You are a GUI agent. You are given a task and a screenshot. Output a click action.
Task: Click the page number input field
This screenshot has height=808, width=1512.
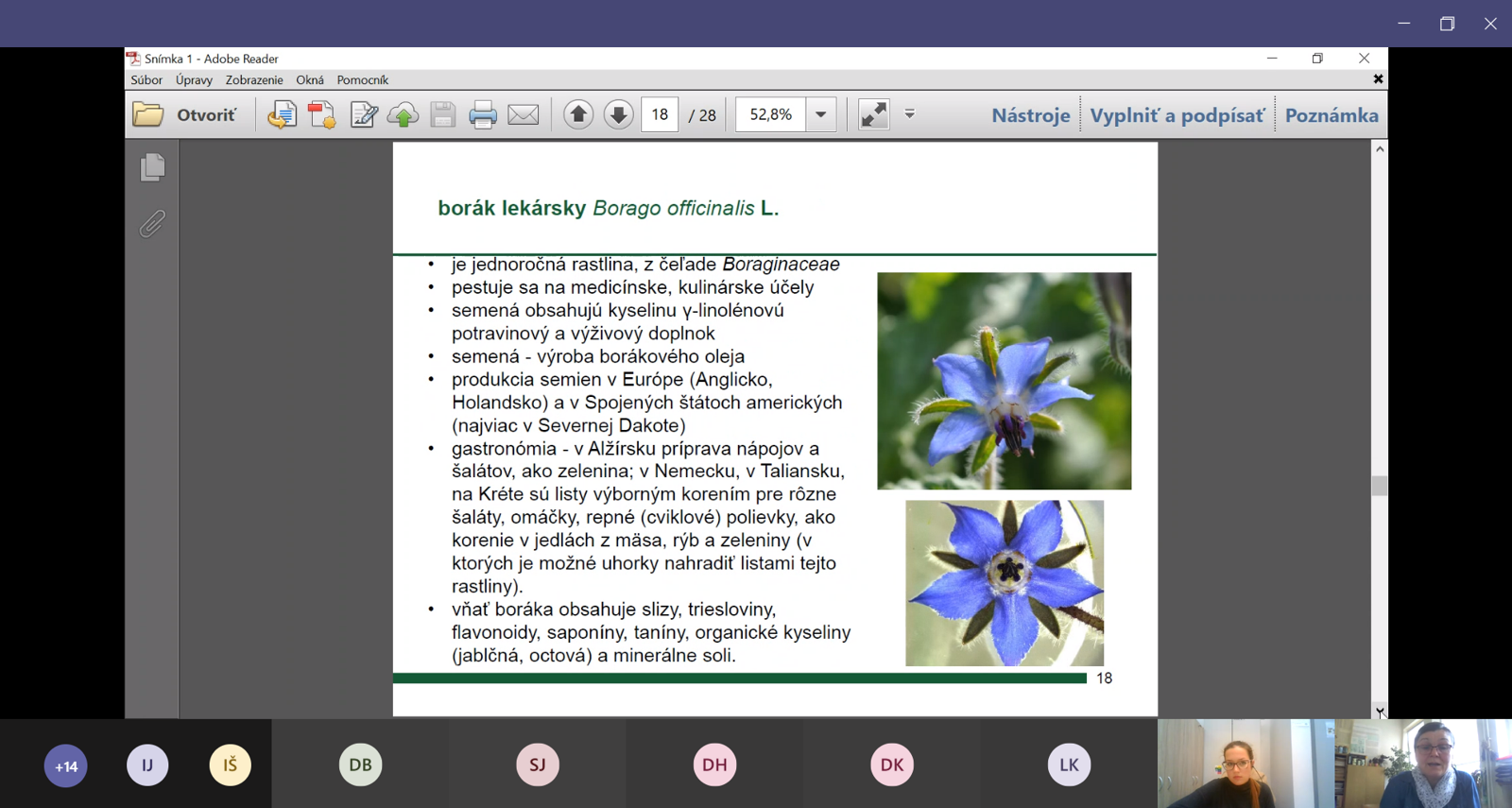pyautogui.click(x=660, y=115)
